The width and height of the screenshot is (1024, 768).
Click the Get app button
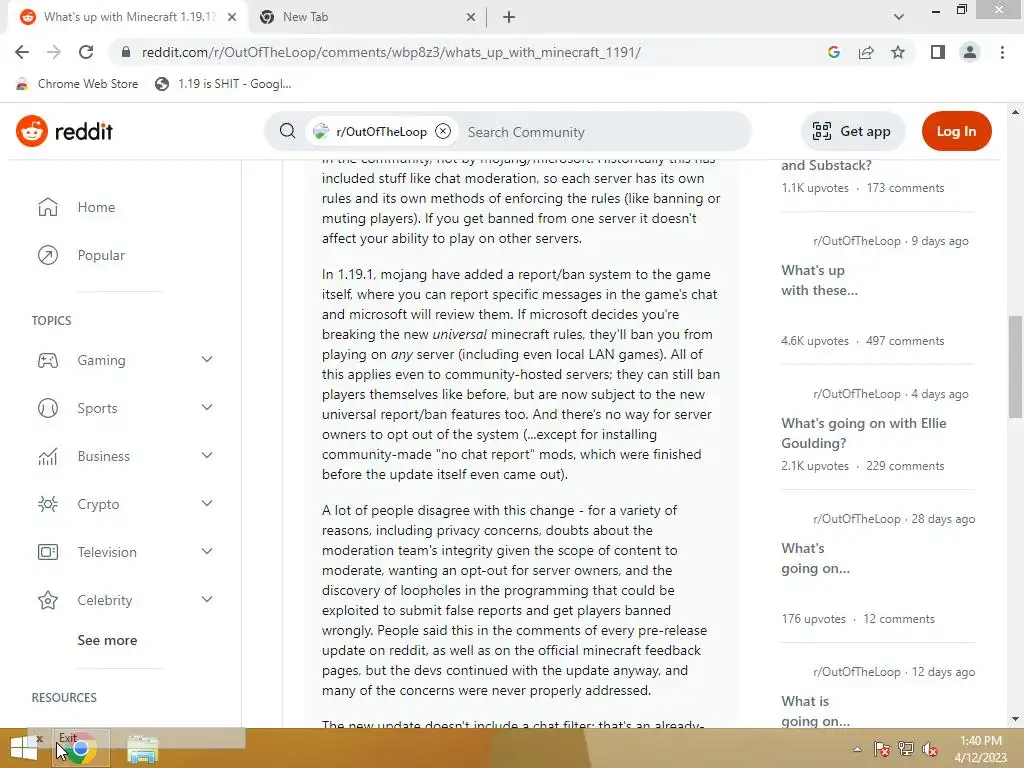click(852, 131)
